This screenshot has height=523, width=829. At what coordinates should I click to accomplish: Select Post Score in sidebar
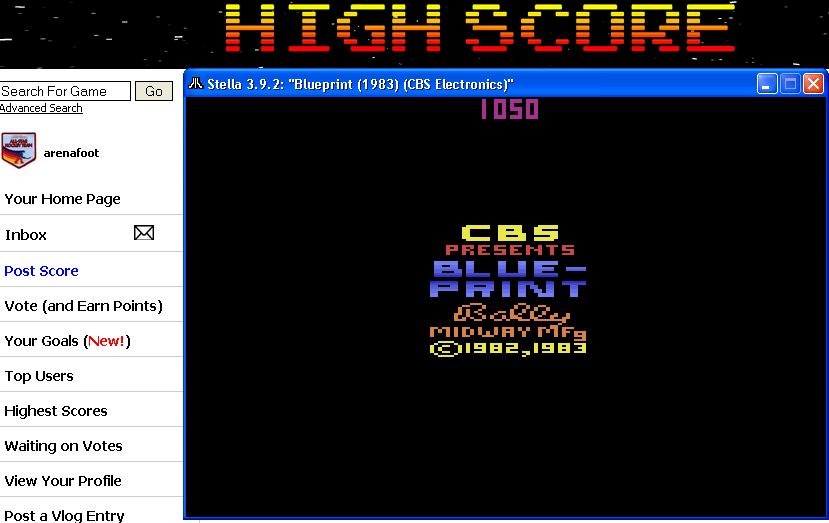(x=41, y=271)
